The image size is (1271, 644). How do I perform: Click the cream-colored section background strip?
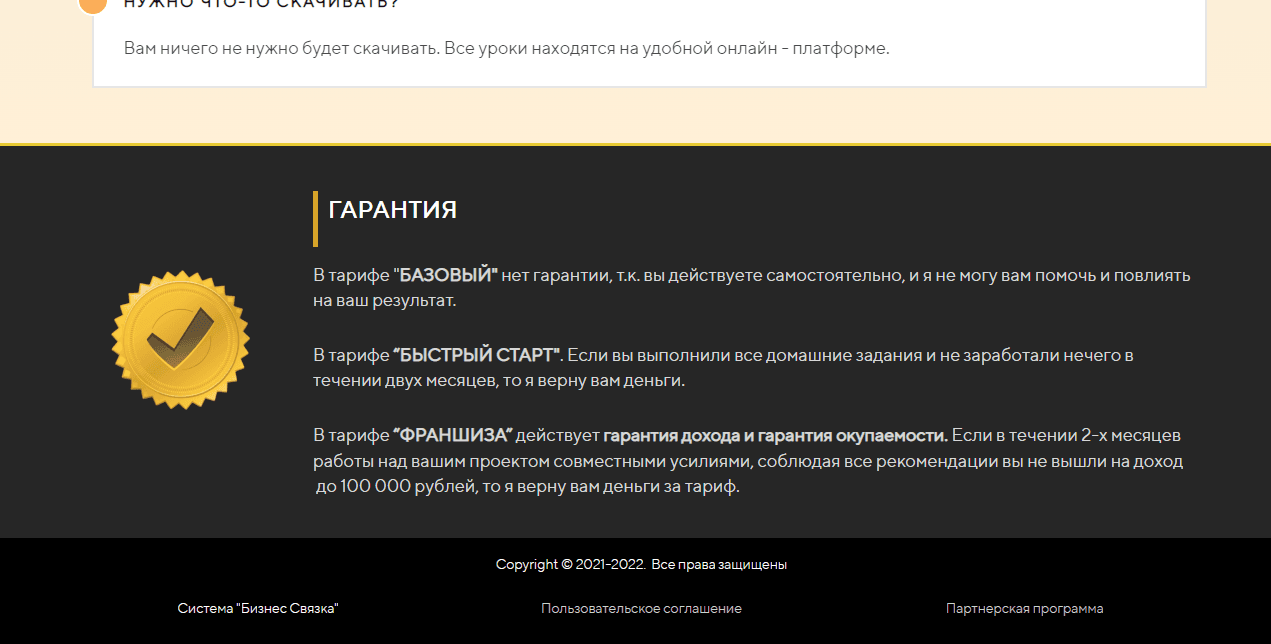click(x=636, y=115)
